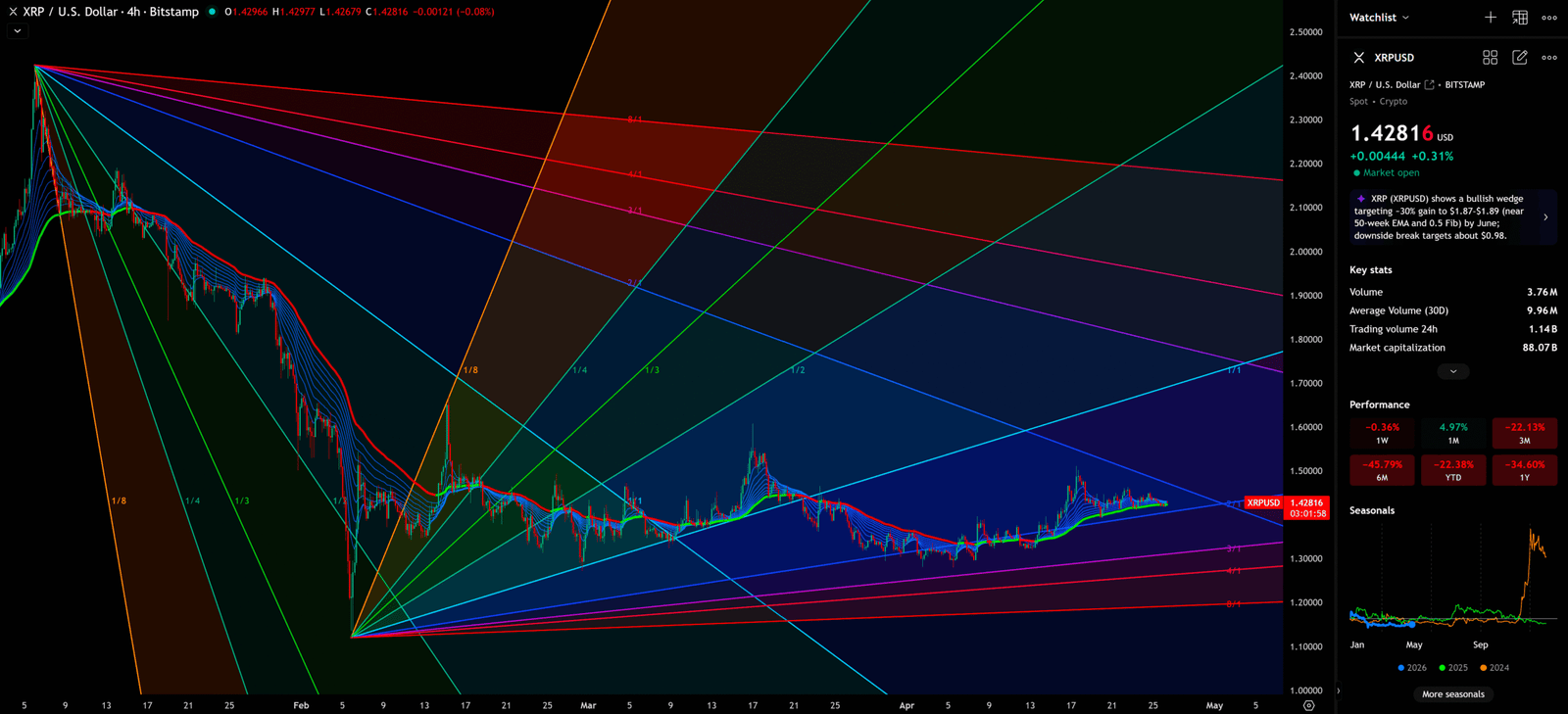
Task: Open the watchlist more options menu
Action: point(1549,18)
